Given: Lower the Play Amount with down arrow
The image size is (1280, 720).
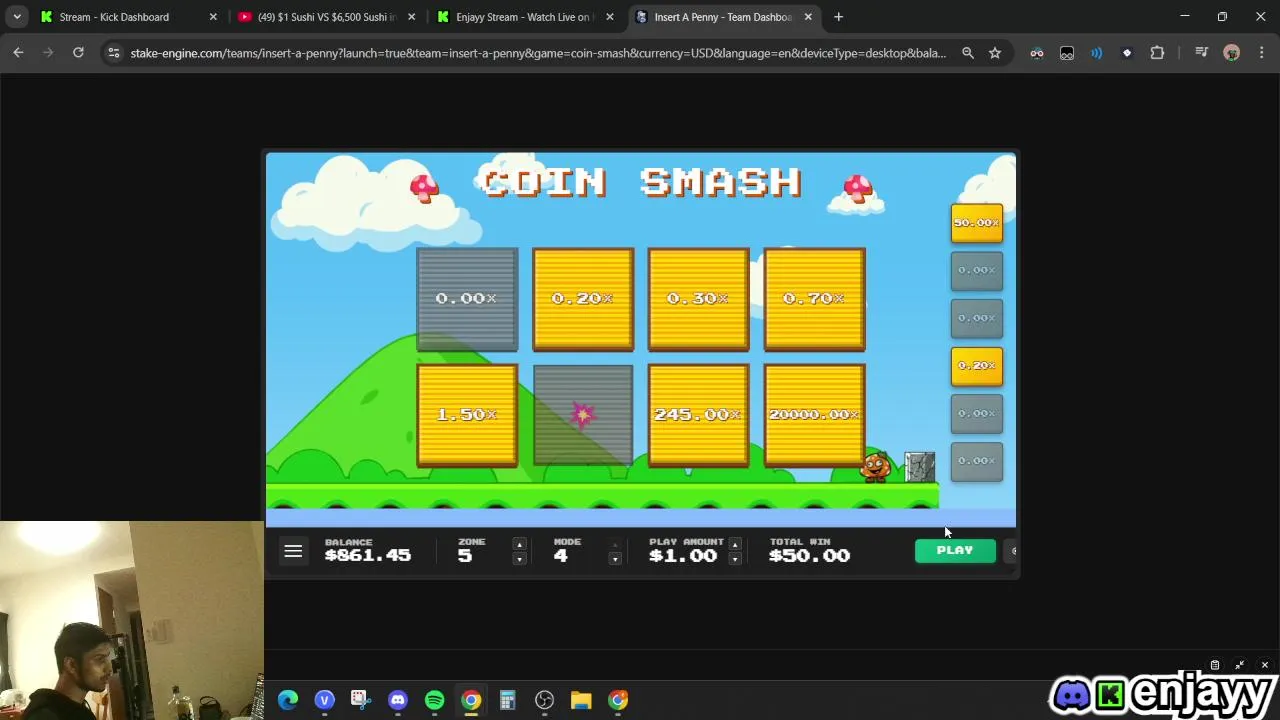Looking at the screenshot, I should (735, 558).
